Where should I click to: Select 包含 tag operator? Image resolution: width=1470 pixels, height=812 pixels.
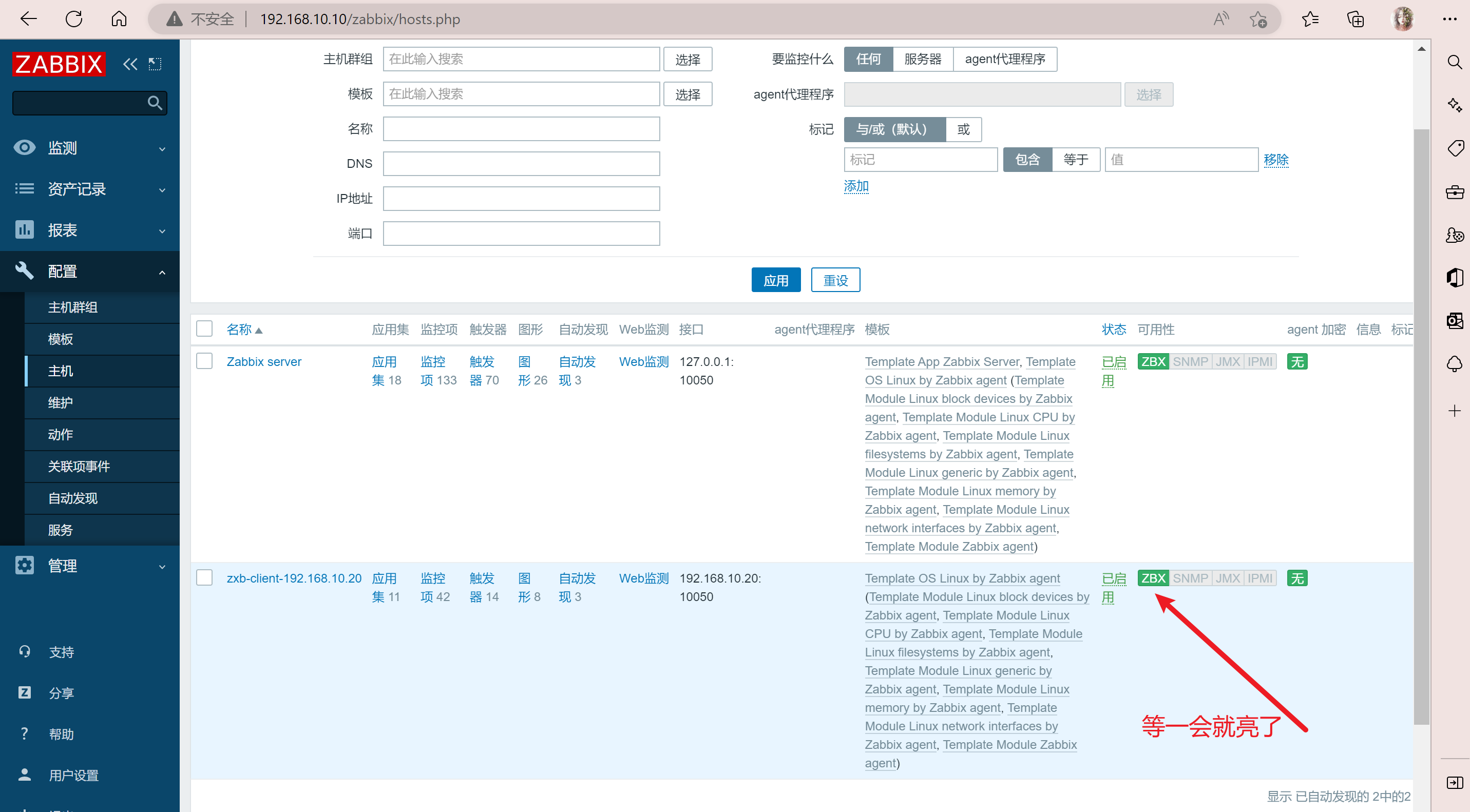1027,159
